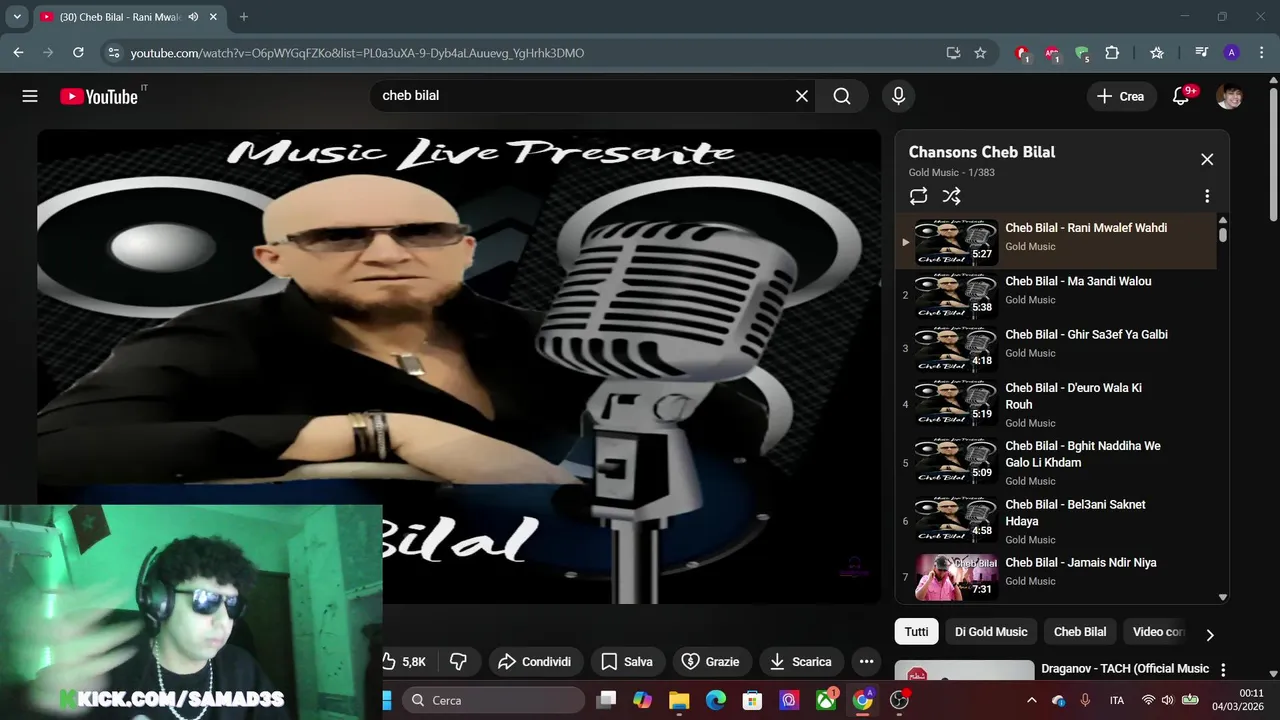This screenshot has height=720, width=1280.
Task: Go to YouTube home via the logo
Action: 99,96
